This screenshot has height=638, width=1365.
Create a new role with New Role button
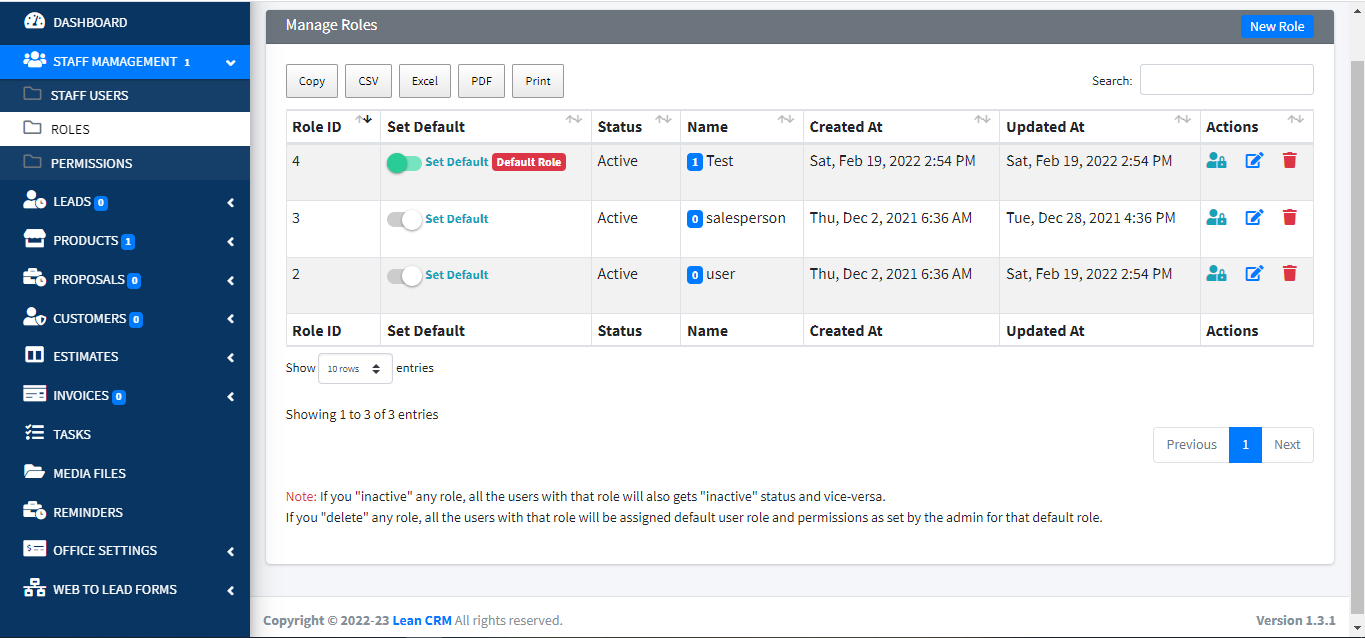[x=1277, y=26]
